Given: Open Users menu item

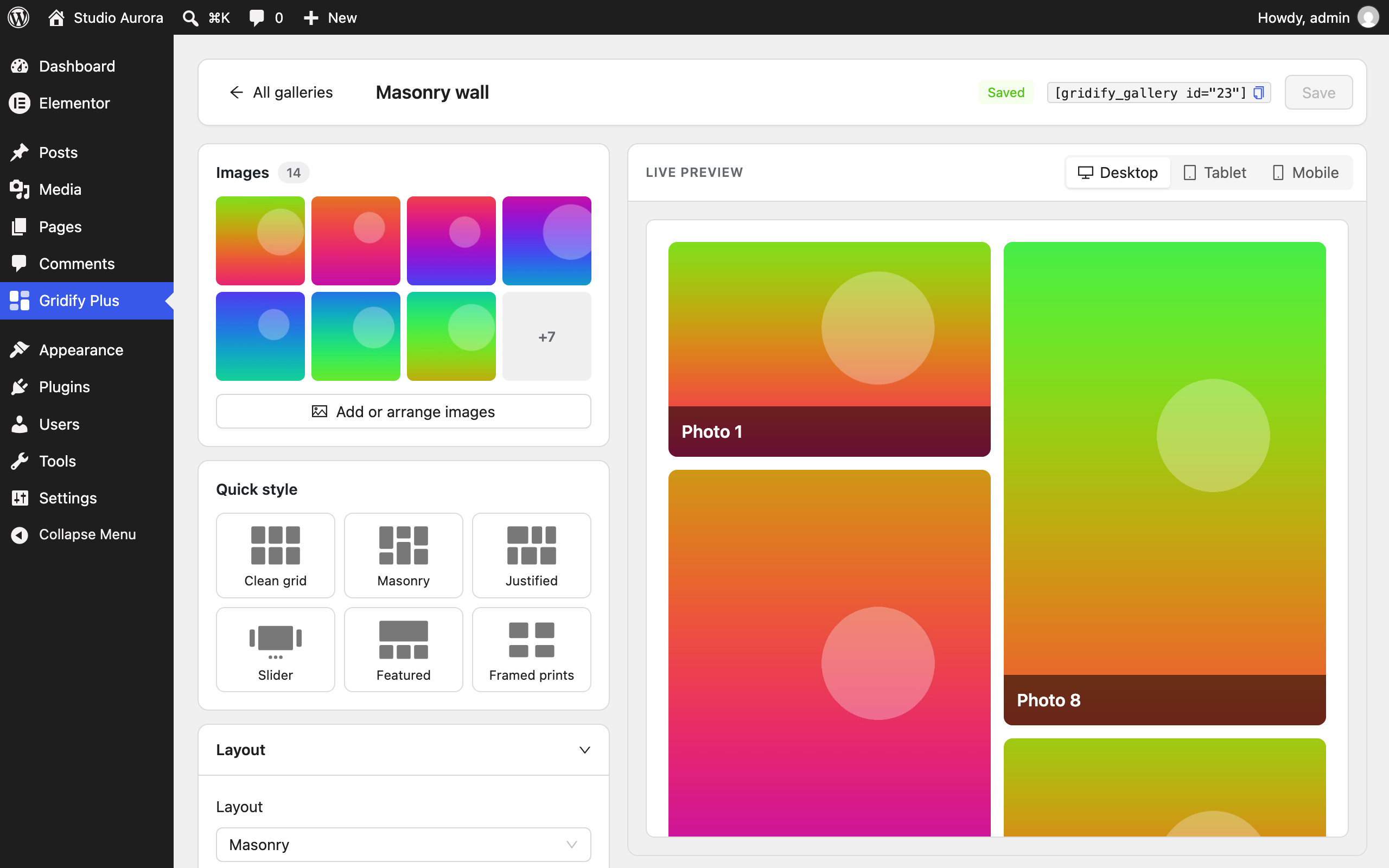Looking at the screenshot, I should tap(87, 424).
